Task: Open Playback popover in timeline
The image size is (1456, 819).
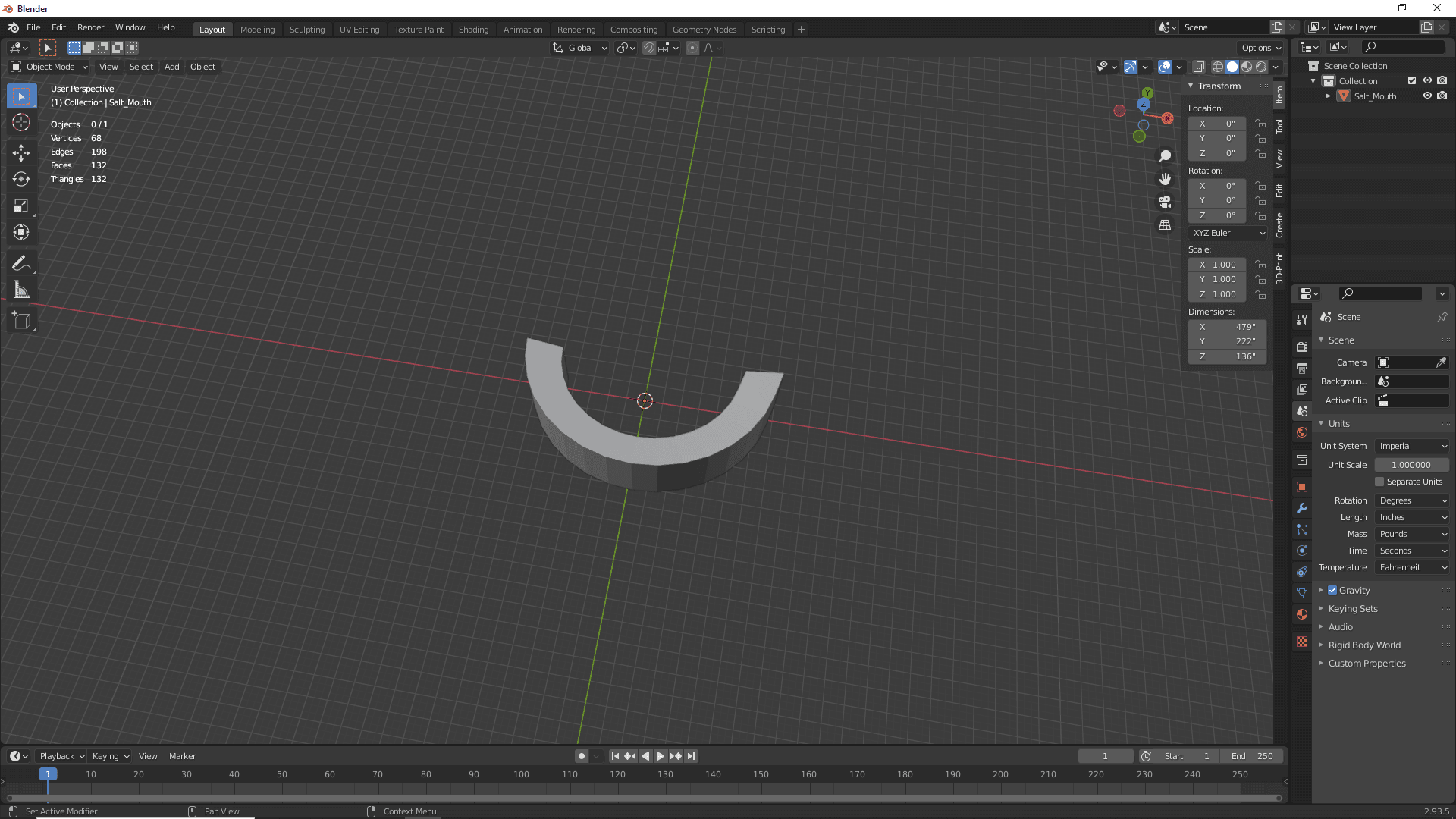Action: [61, 756]
